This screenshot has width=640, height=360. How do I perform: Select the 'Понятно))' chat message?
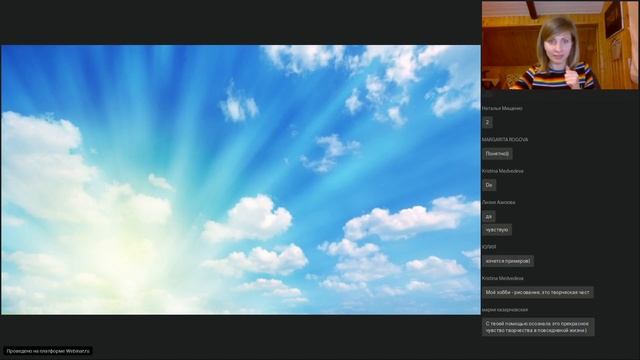tap(497, 154)
